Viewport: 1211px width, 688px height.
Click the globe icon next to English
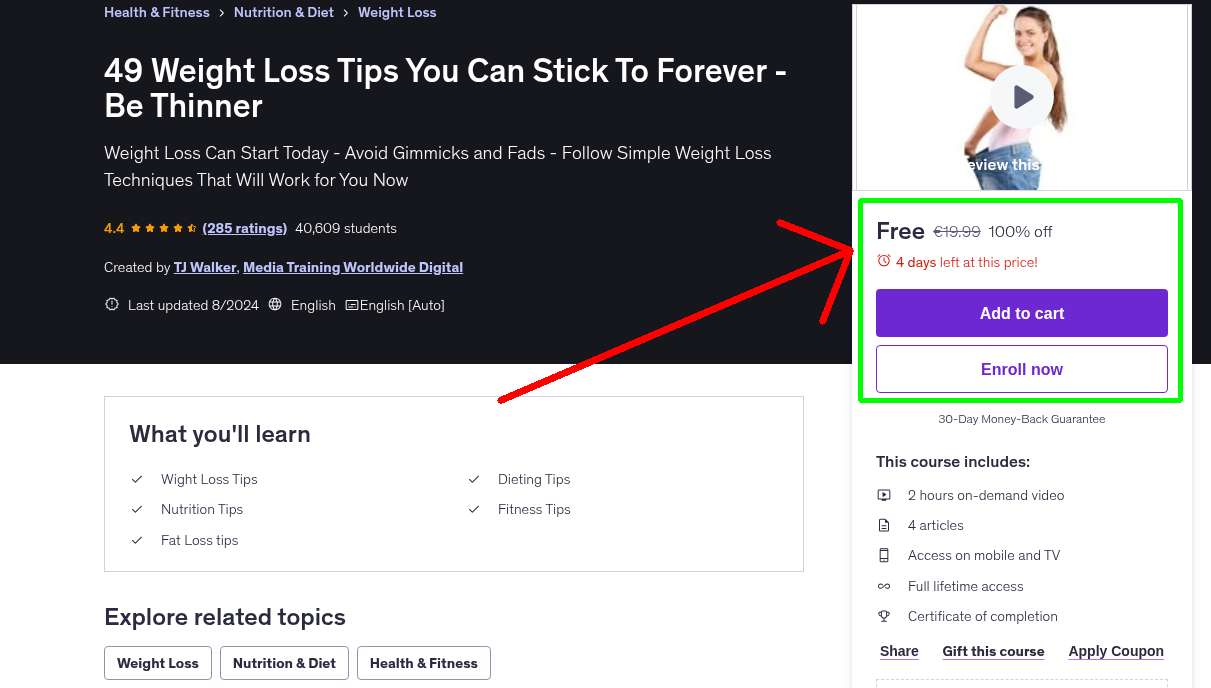tap(276, 305)
